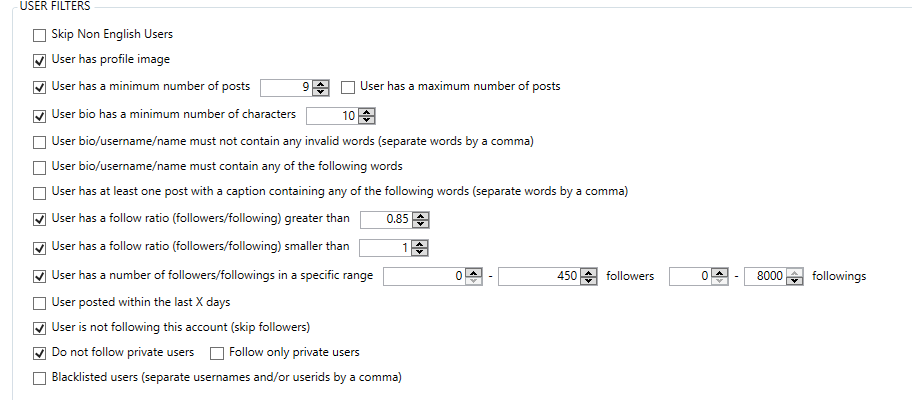This screenshot has height=400, width=912.
Task: Uncheck User has profile image
Action: point(40,60)
